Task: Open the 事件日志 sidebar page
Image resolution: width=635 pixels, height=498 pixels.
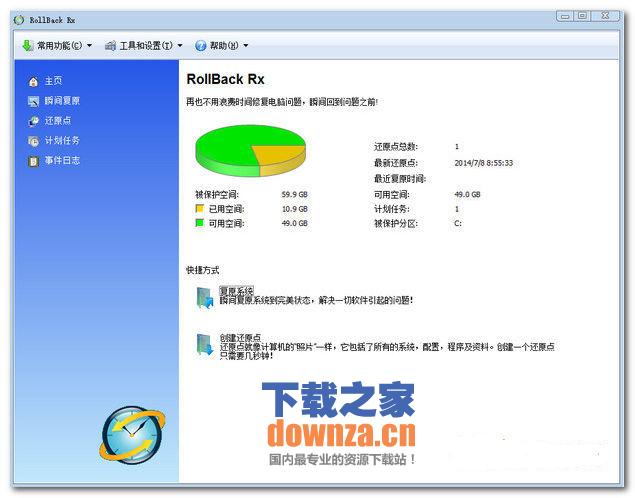Action: [62, 160]
